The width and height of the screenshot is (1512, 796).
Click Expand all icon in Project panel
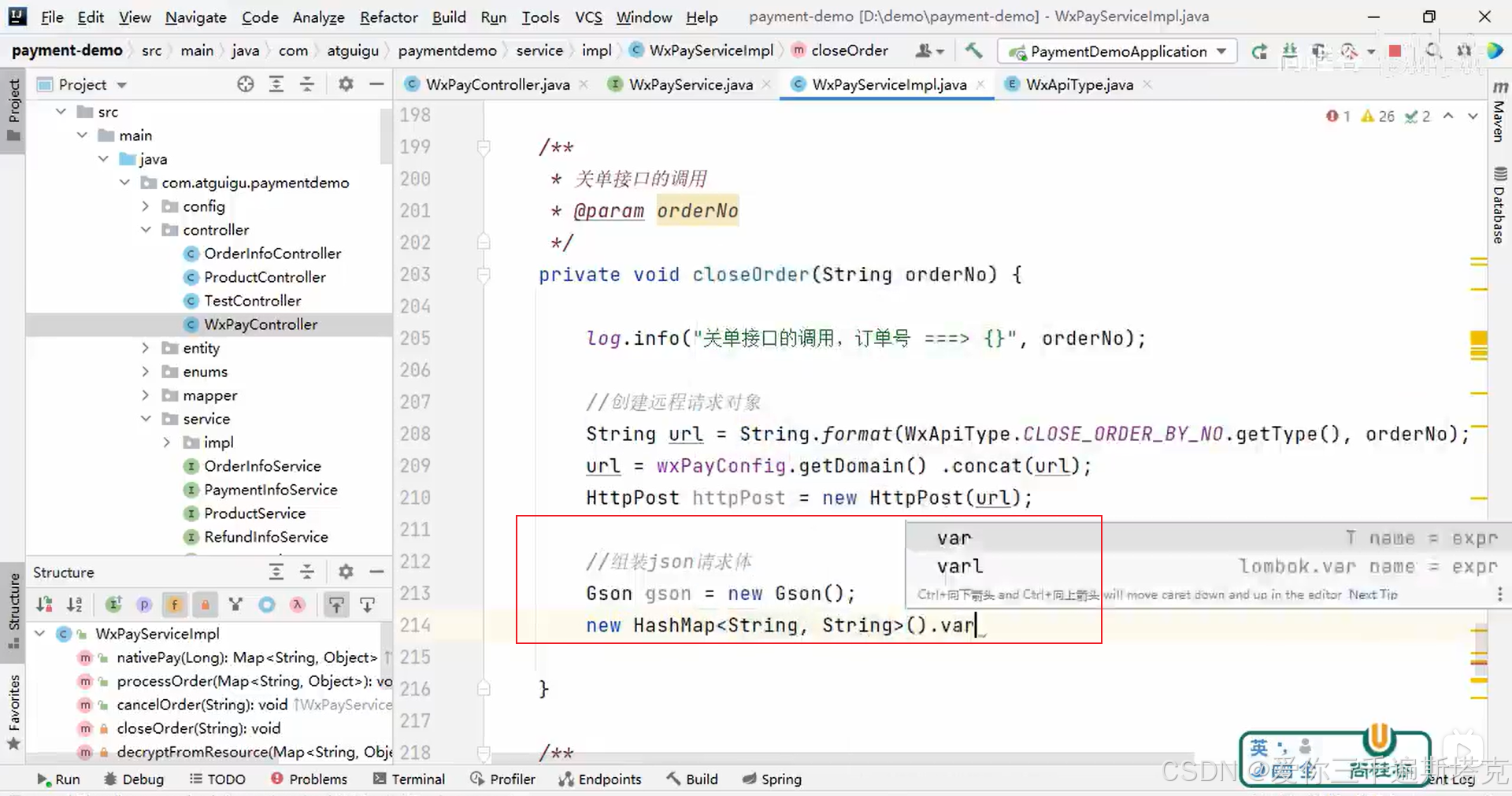click(x=276, y=84)
